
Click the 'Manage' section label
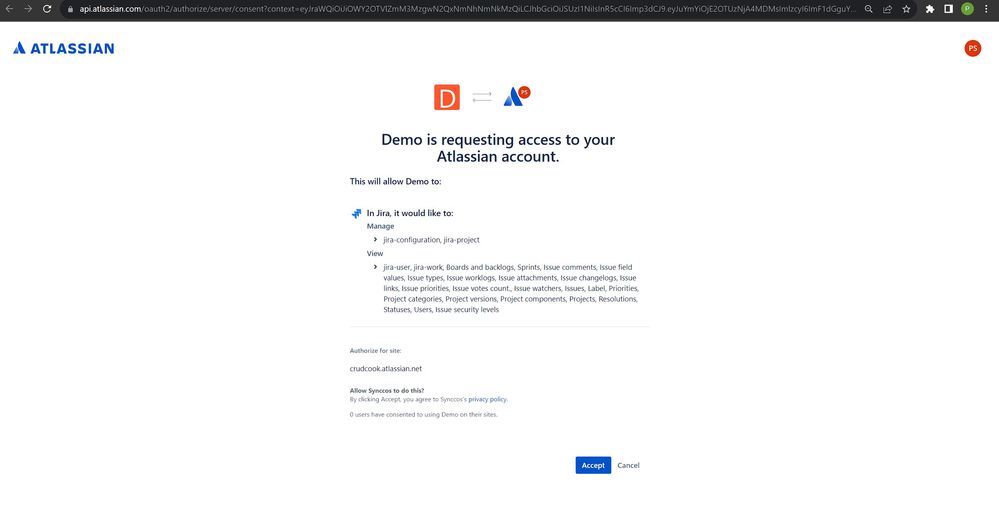click(x=380, y=226)
